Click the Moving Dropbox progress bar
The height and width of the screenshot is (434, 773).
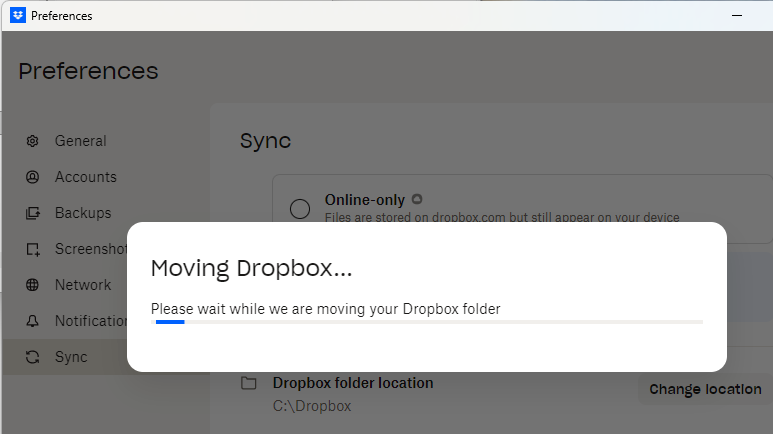click(x=427, y=322)
